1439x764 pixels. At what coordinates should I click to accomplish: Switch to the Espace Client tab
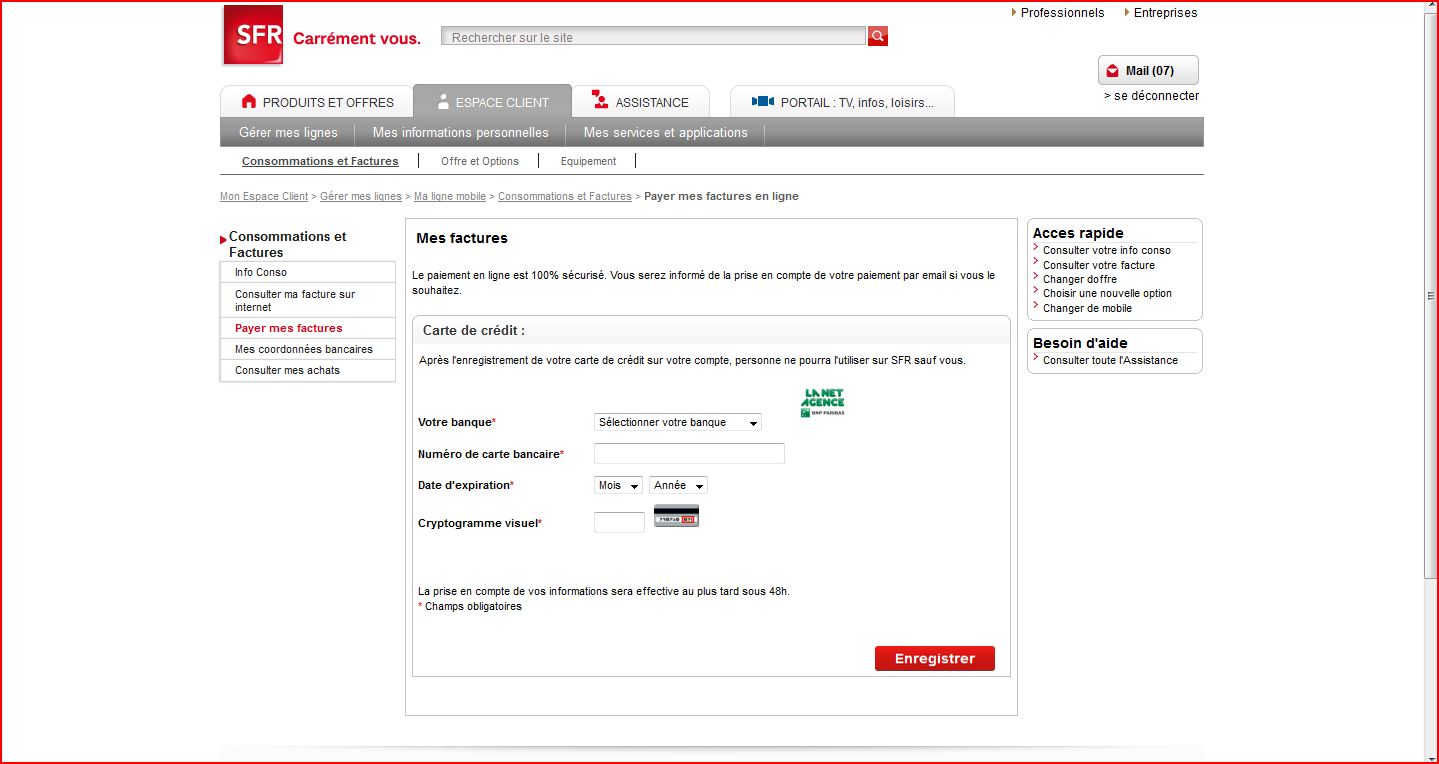coord(492,101)
